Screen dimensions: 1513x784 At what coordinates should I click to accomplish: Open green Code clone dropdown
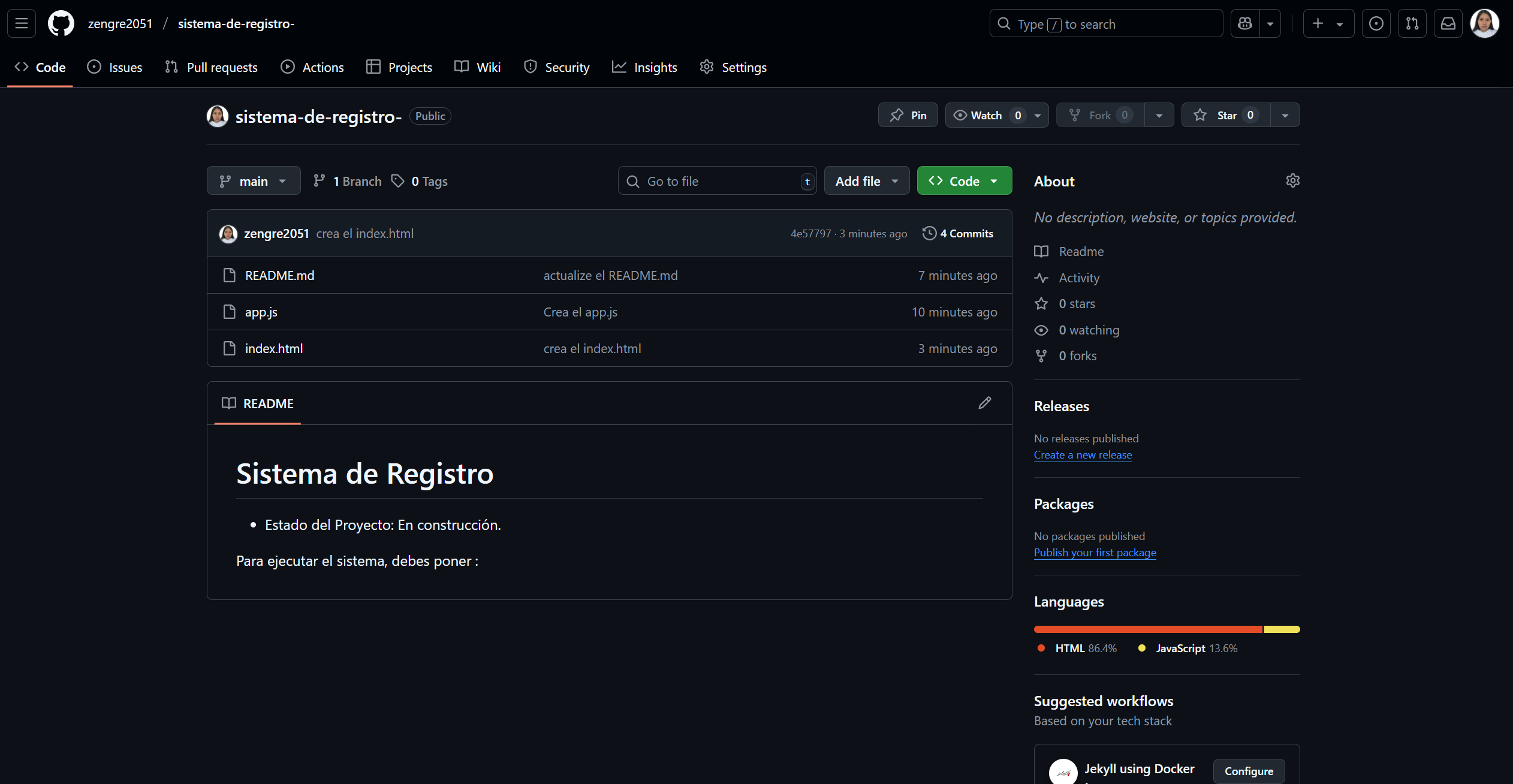tap(965, 180)
